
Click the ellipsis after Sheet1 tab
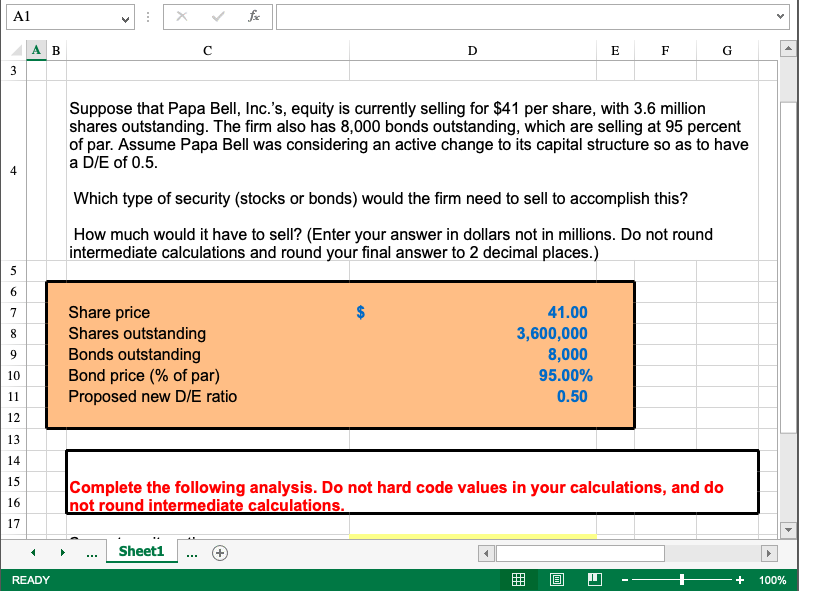[x=192, y=551]
